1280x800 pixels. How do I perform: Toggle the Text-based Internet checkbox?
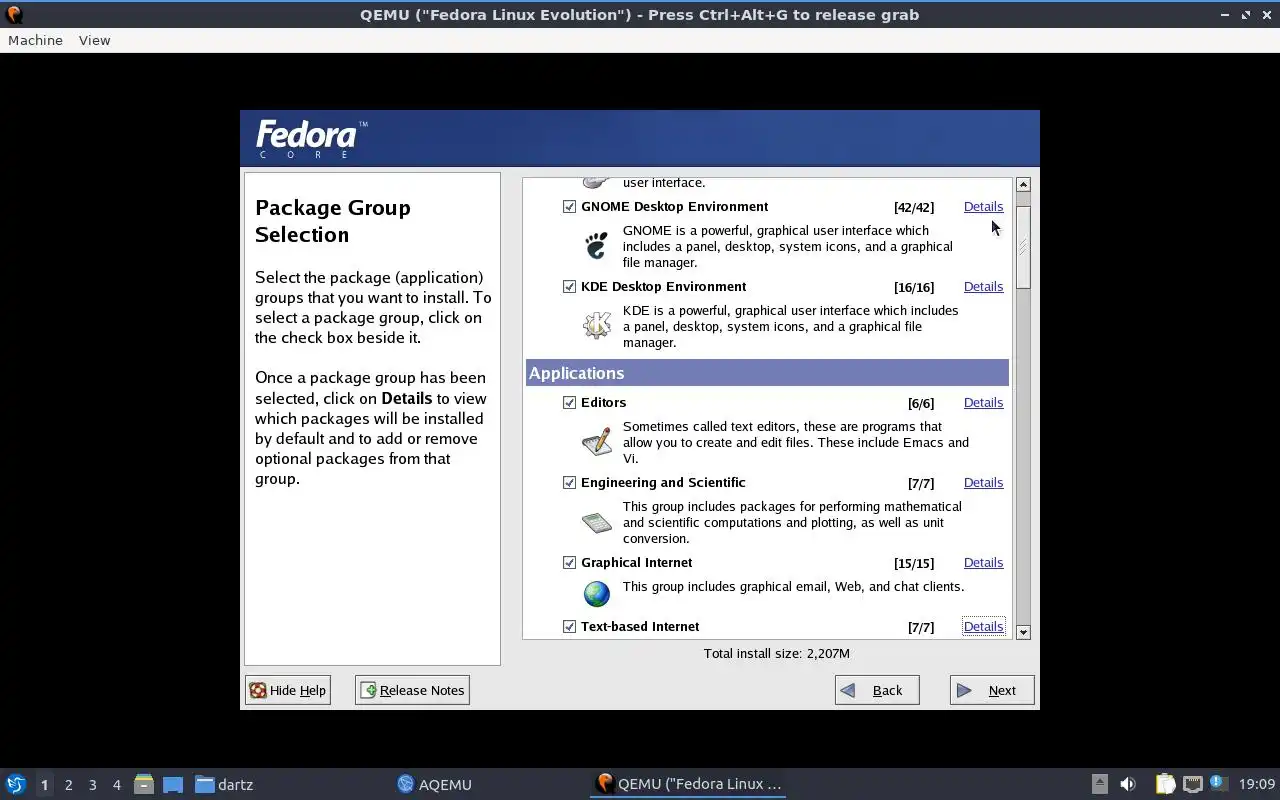tap(569, 627)
